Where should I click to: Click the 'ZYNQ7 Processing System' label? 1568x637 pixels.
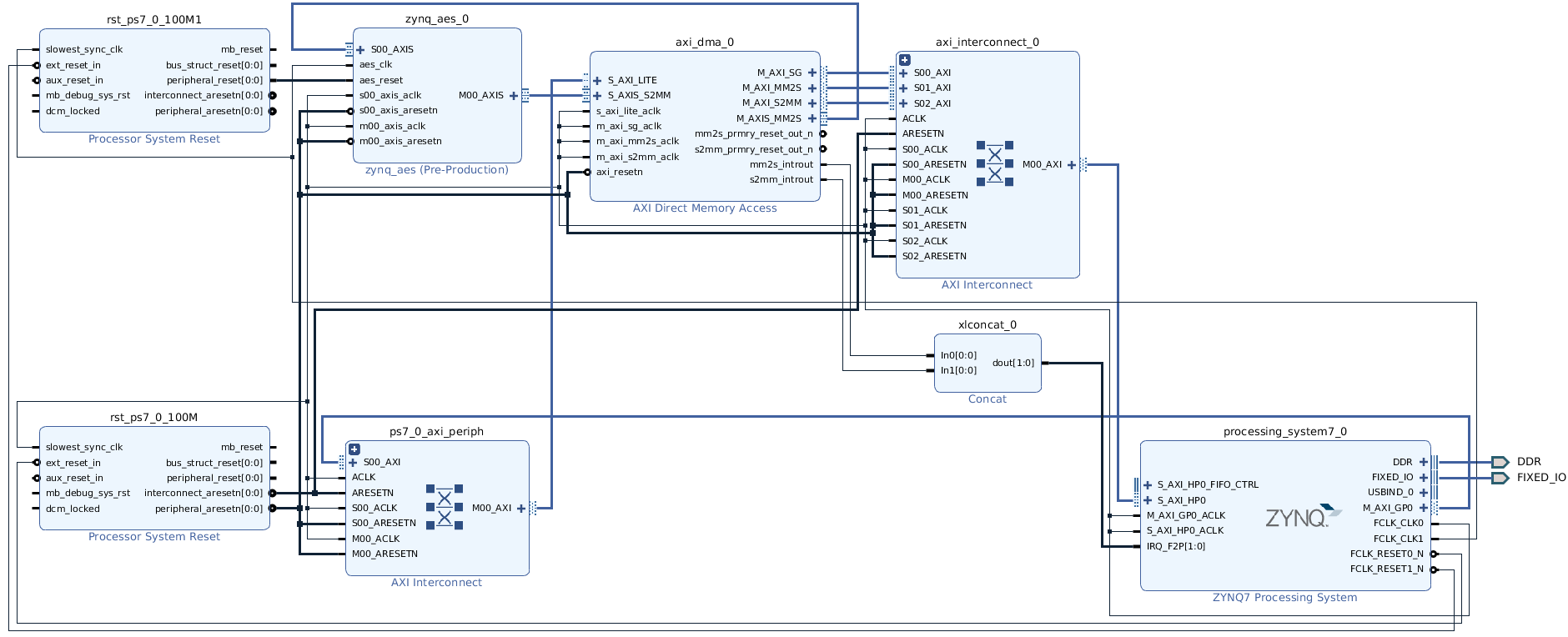1285,598
